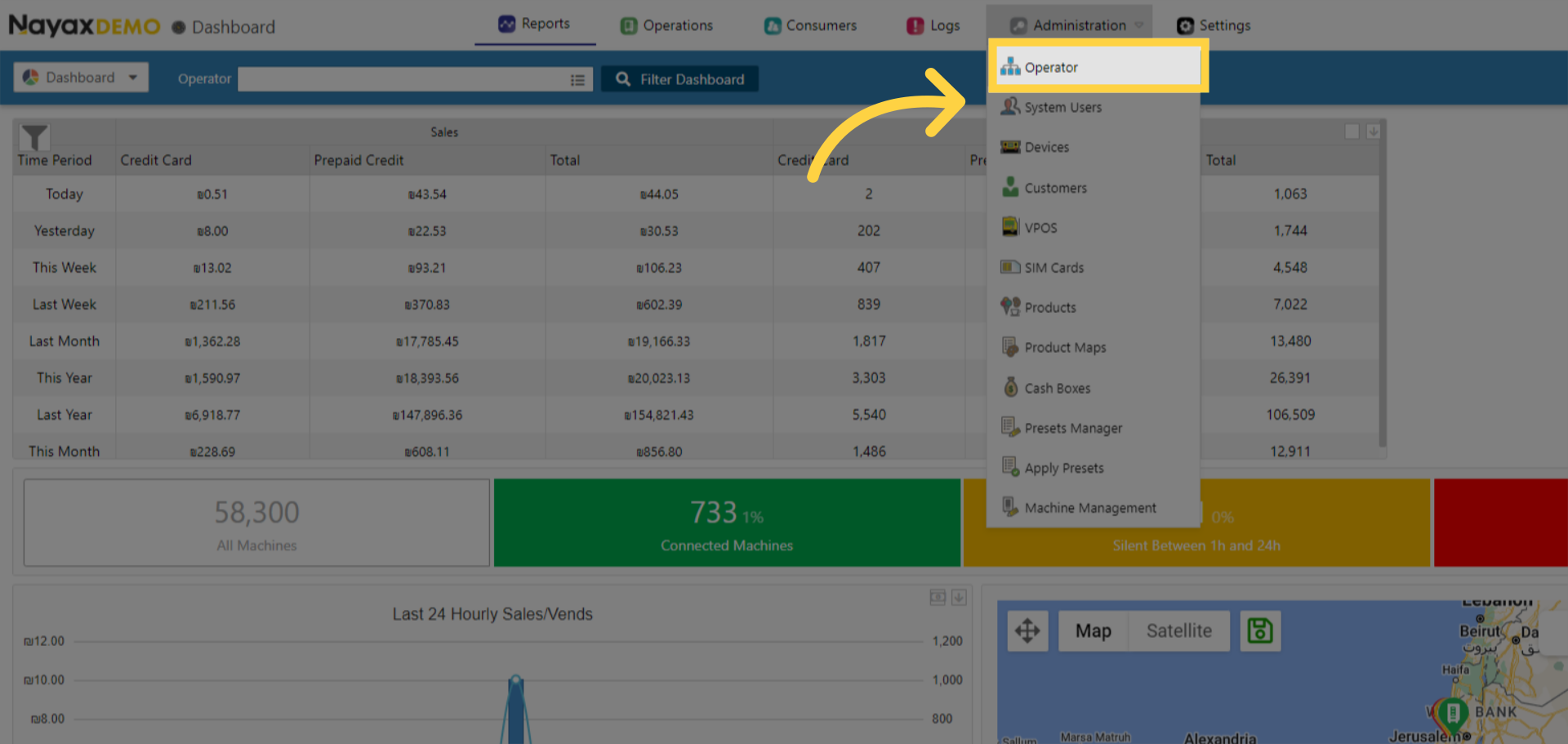Image resolution: width=1568 pixels, height=744 pixels.
Task: Choose Apply Presets from the menu
Action: click(x=1093, y=468)
